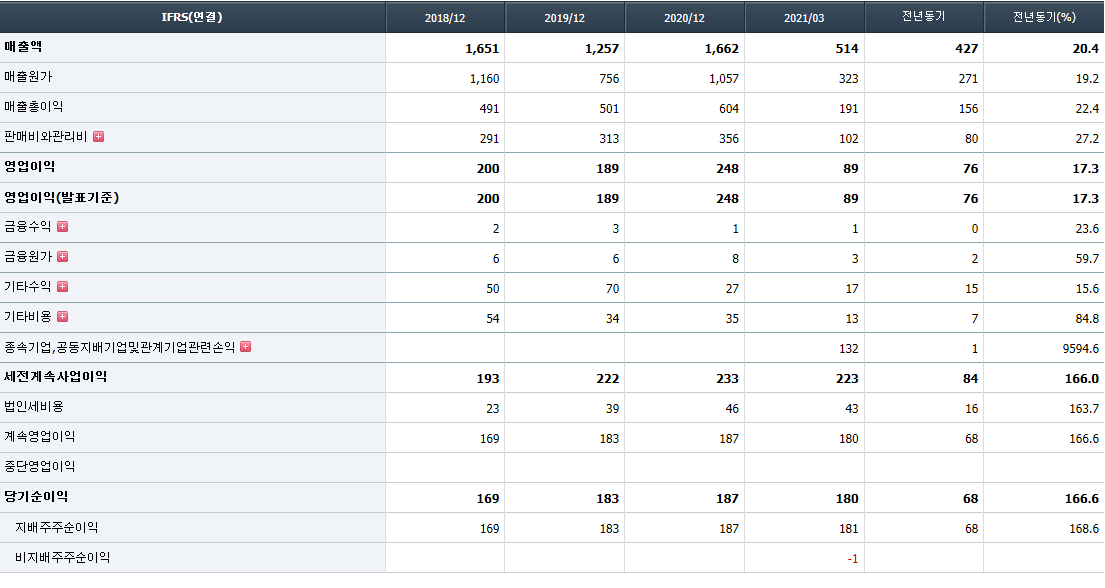Click the 매출원가 row label

pyautogui.click(x=28, y=77)
